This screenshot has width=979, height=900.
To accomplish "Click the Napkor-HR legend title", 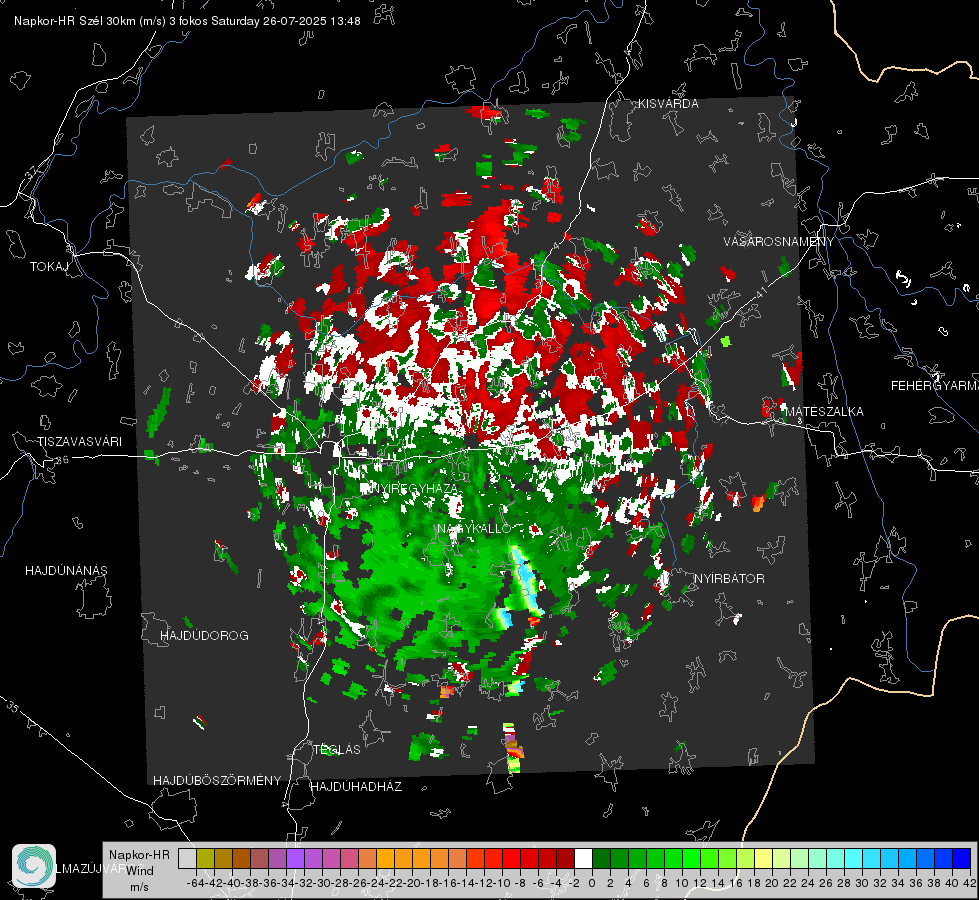I will tap(139, 854).
